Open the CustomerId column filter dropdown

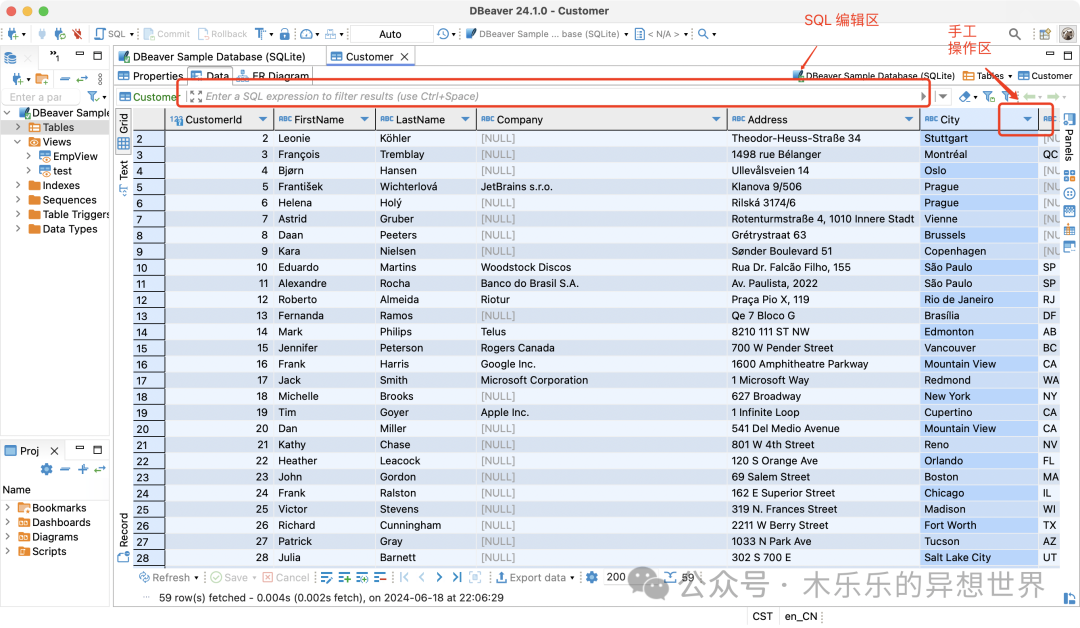click(262, 119)
